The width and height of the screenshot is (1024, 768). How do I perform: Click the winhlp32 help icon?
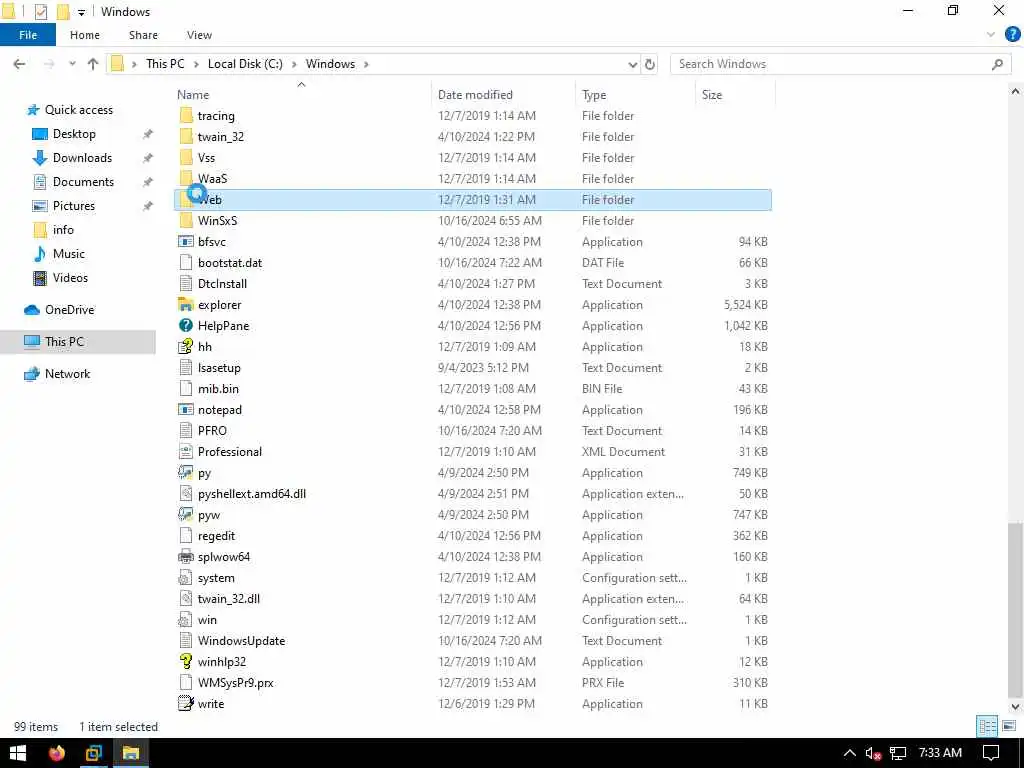[x=186, y=662]
